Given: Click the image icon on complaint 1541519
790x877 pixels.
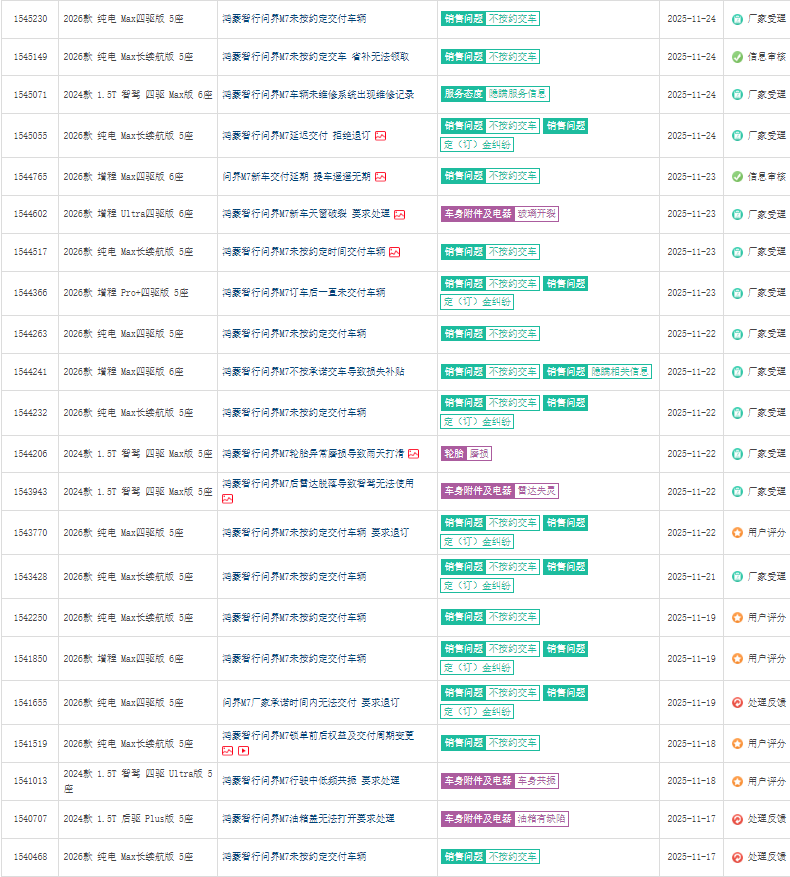Looking at the screenshot, I should point(228,751).
